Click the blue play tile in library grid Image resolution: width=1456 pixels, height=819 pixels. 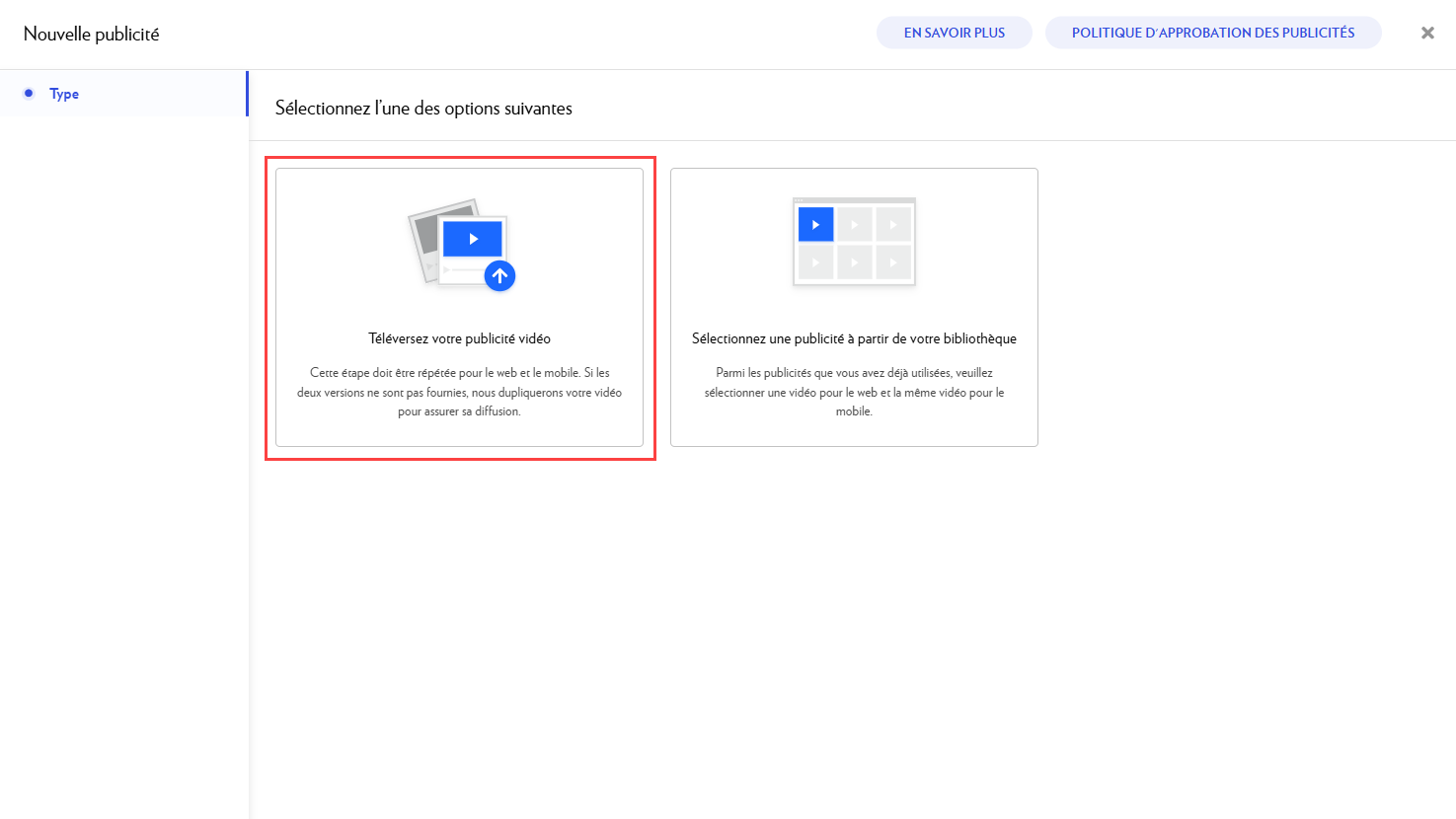point(815,225)
